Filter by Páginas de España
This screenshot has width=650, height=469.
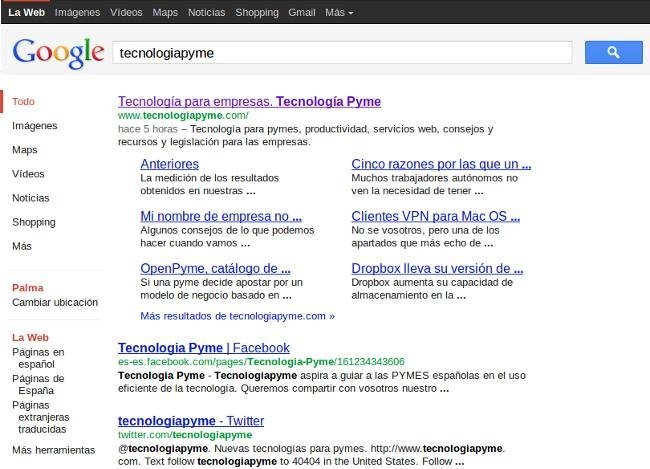tap(38, 385)
